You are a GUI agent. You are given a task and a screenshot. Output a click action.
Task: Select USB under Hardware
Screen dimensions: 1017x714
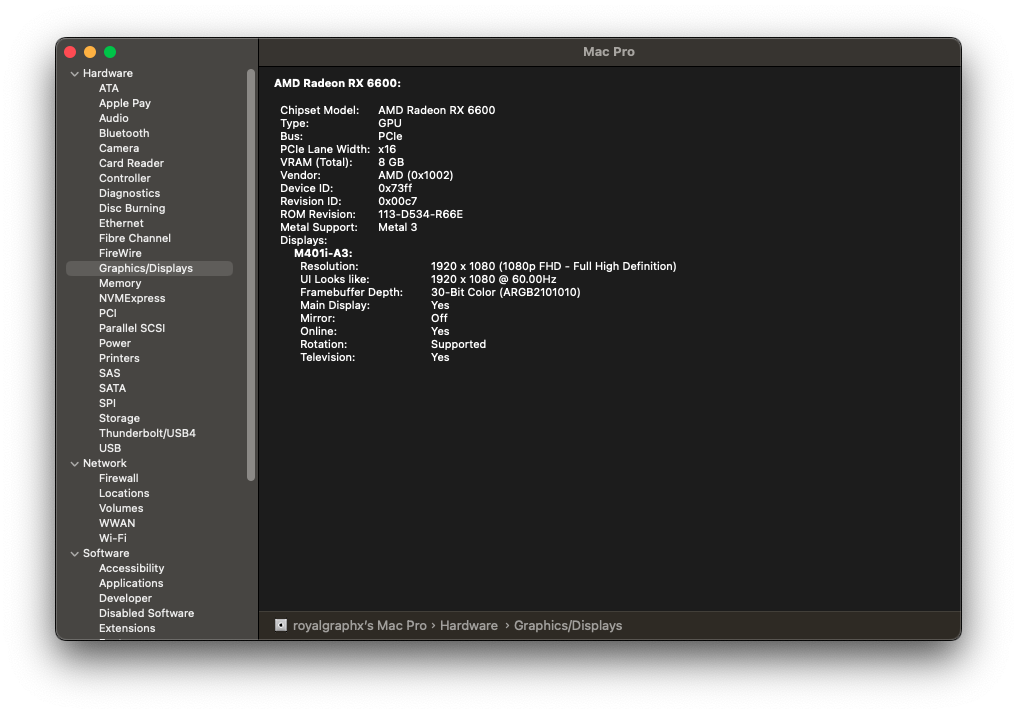click(110, 448)
